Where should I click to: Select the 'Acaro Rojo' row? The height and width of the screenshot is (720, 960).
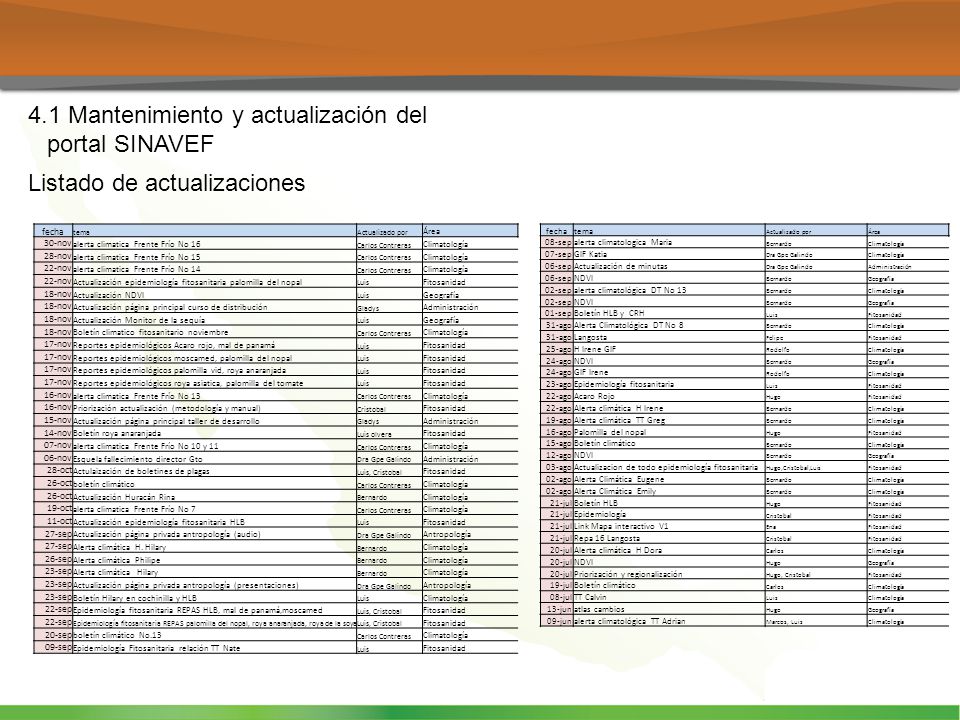point(744,396)
